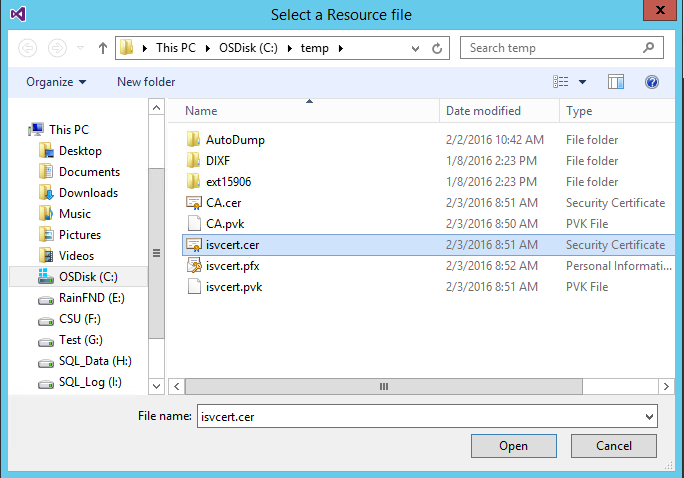Go up one folder level
Image resolution: width=684 pixels, height=478 pixels.
[x=103, y=48]
